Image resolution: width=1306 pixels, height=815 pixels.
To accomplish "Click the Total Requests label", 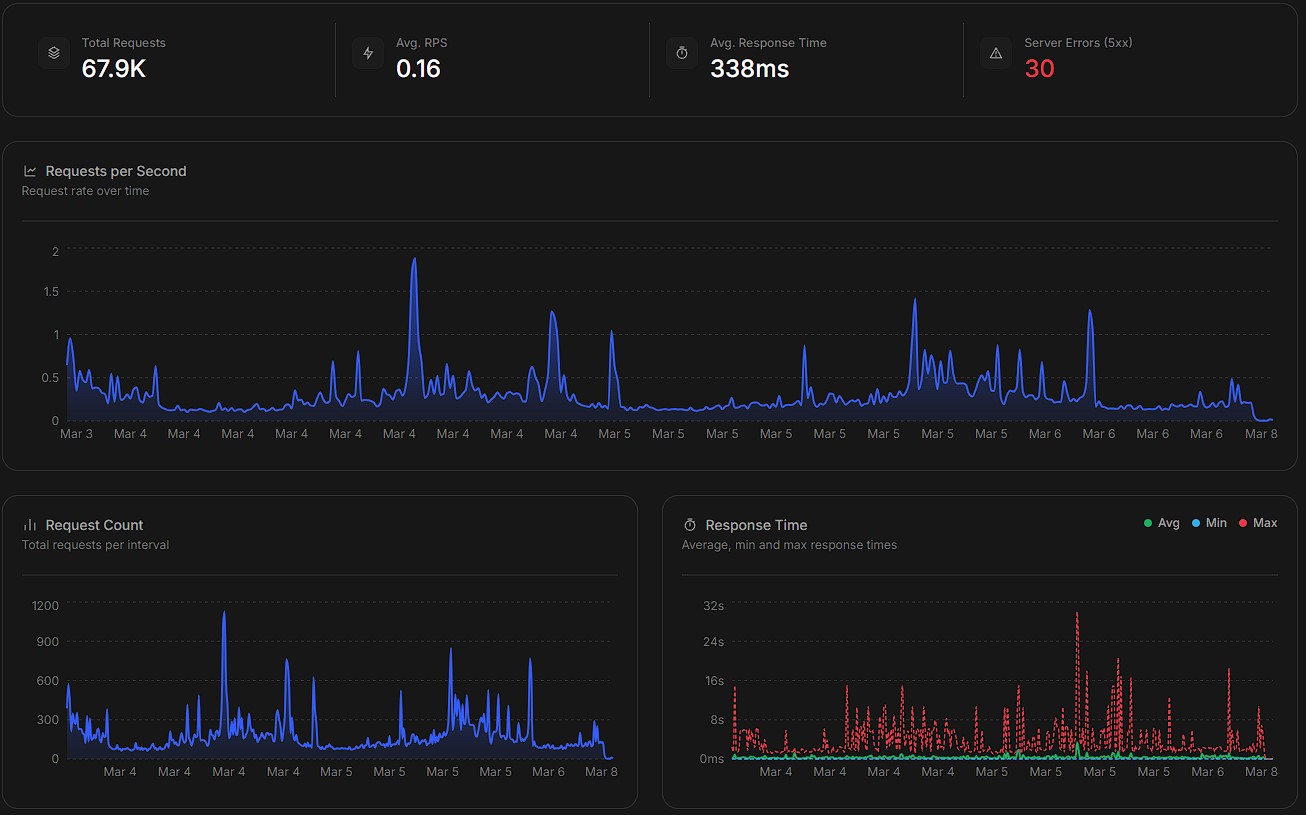I will [x=124, y=43].
